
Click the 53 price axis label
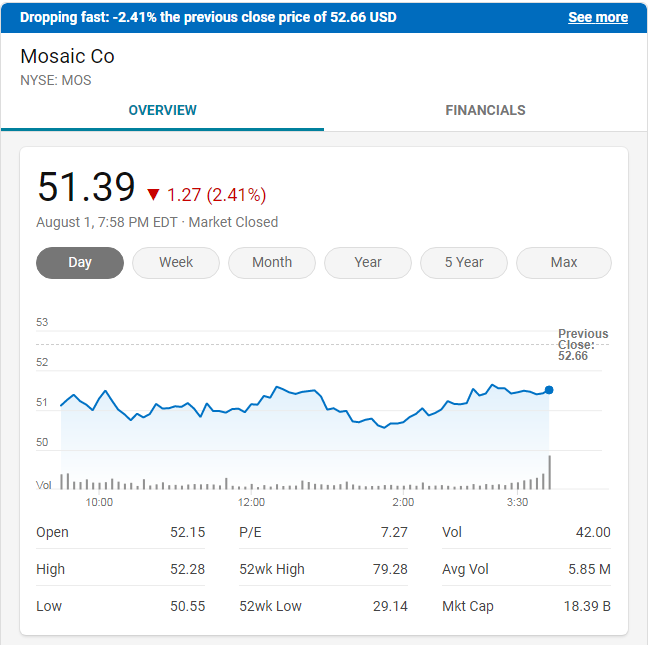pos(42,322)
